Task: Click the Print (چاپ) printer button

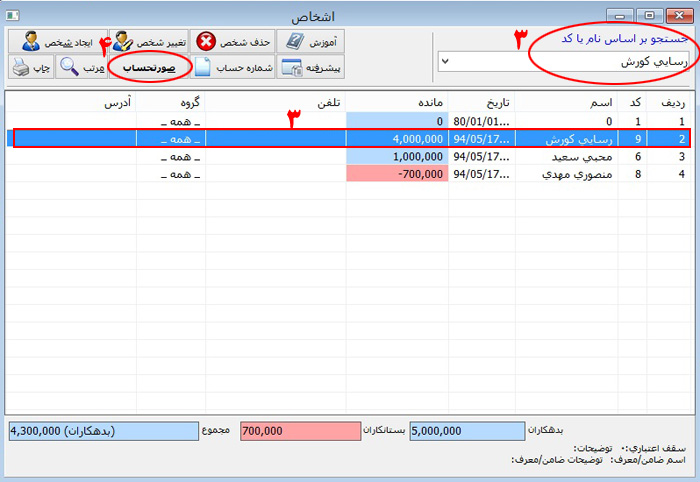Action: coord(30,67)
